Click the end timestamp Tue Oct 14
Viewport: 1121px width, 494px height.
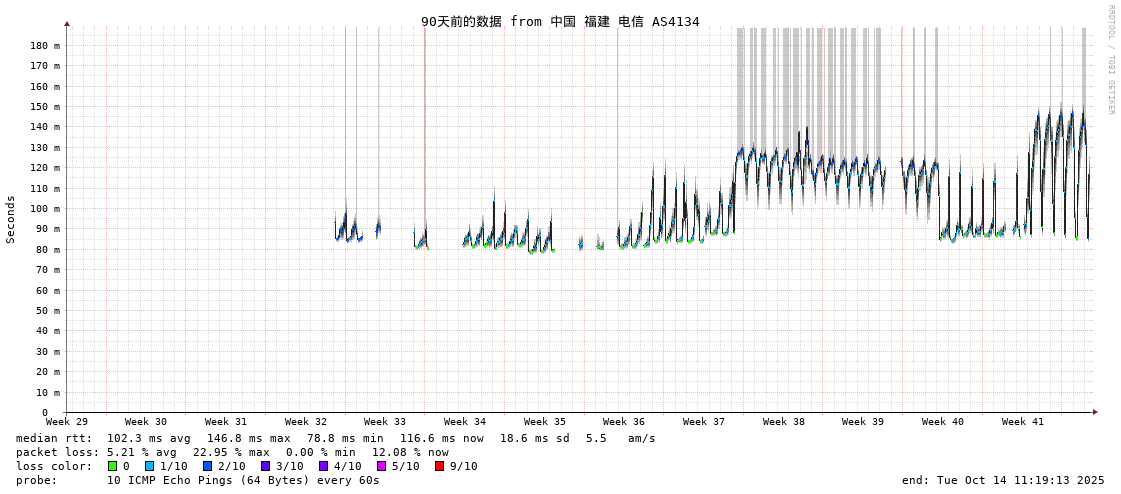click(x=1003, y=480)
